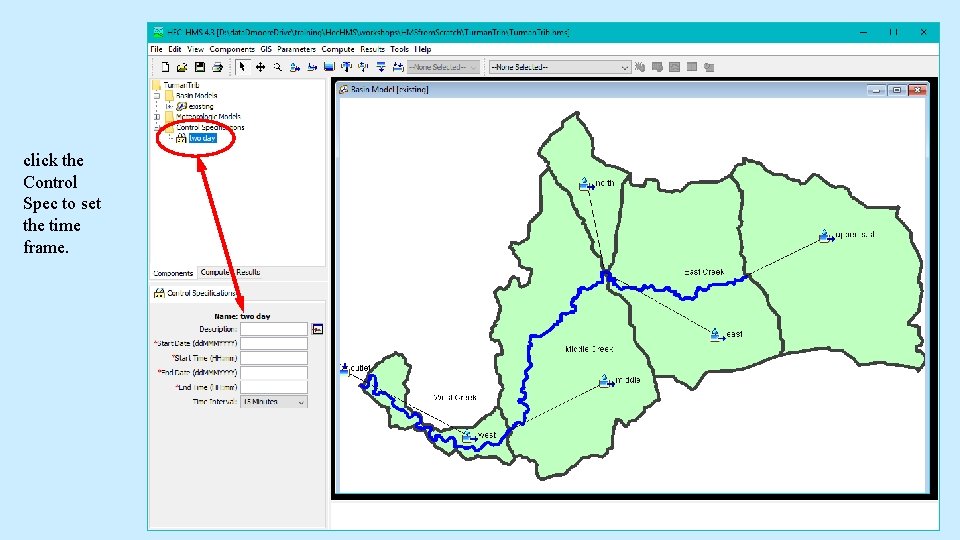Select the Source creation tool
960x540 pixels.
click(381, 67)
